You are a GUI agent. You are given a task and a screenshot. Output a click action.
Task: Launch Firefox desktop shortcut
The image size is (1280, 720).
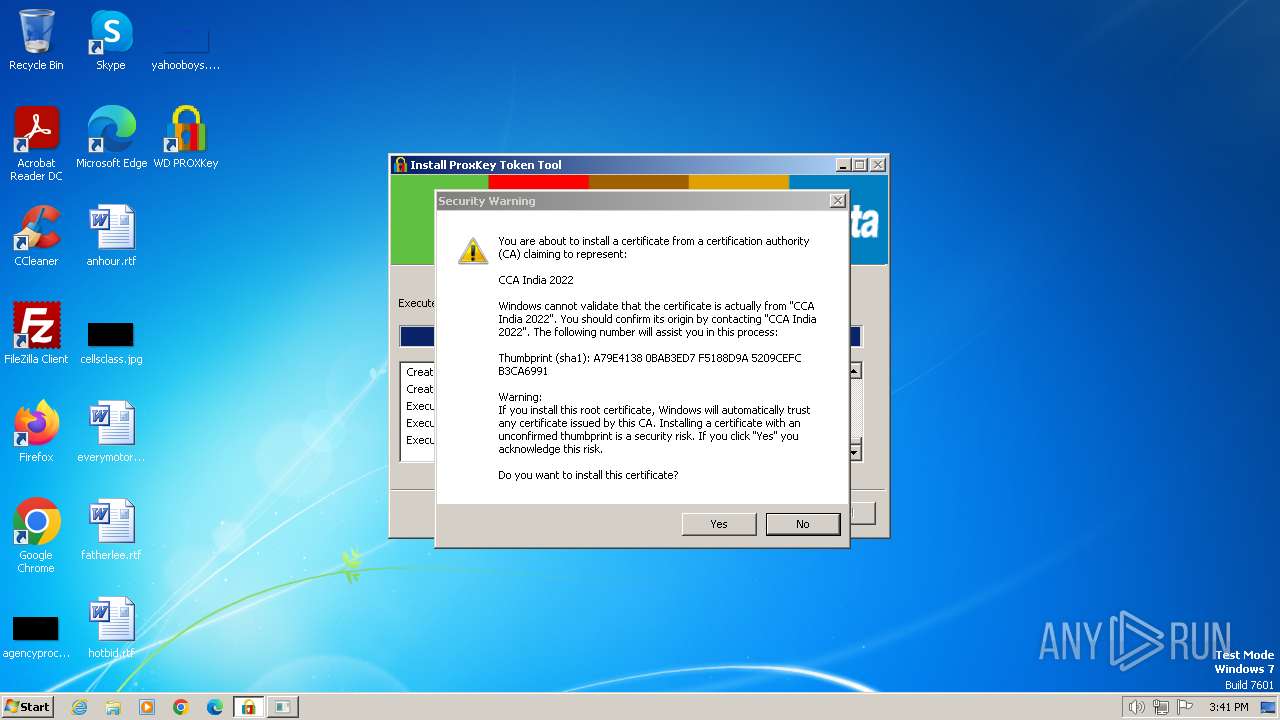tap(36, 432)
